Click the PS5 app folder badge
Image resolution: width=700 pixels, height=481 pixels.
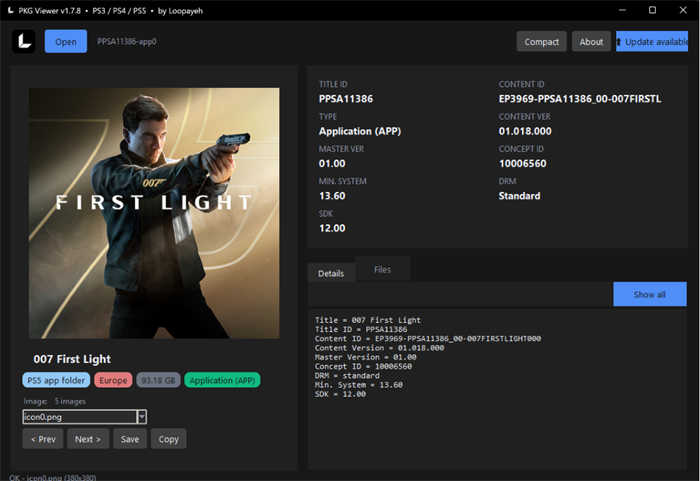pyautogui.click(x=56, y=380)
